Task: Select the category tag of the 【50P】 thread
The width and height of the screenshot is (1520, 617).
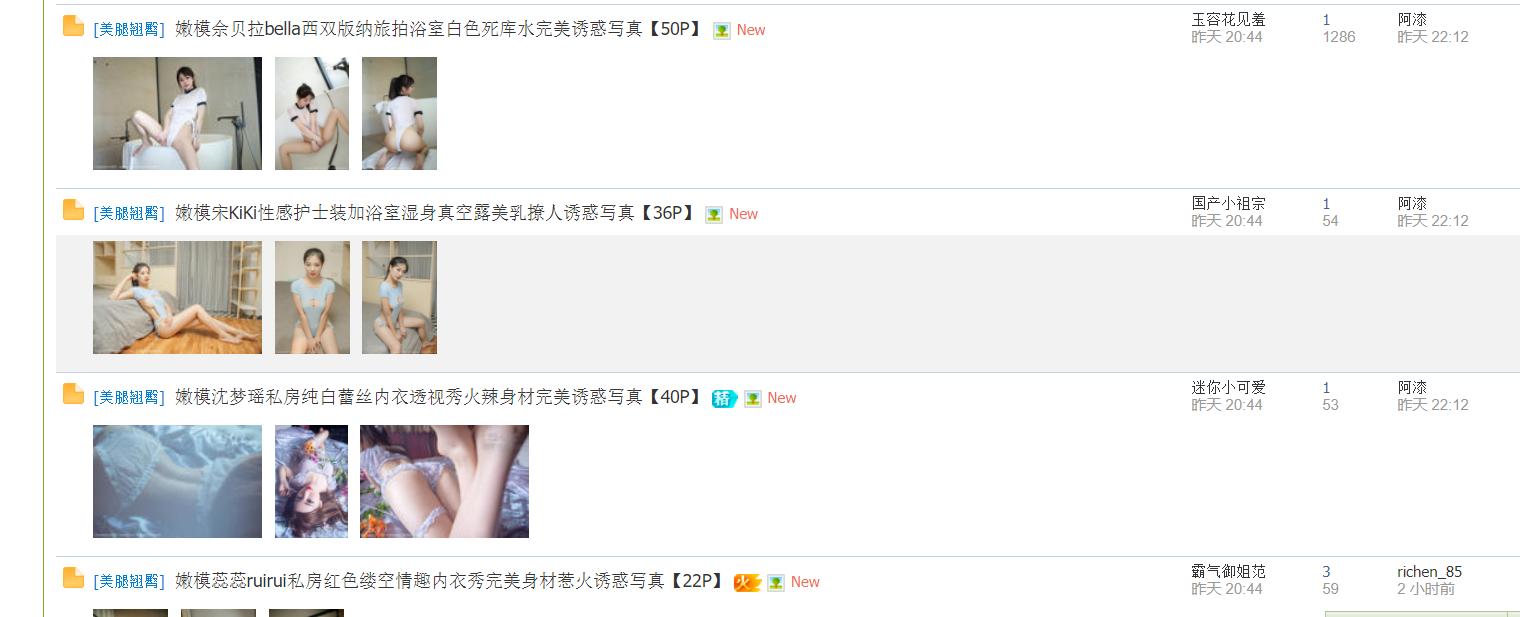Action: 129,30
